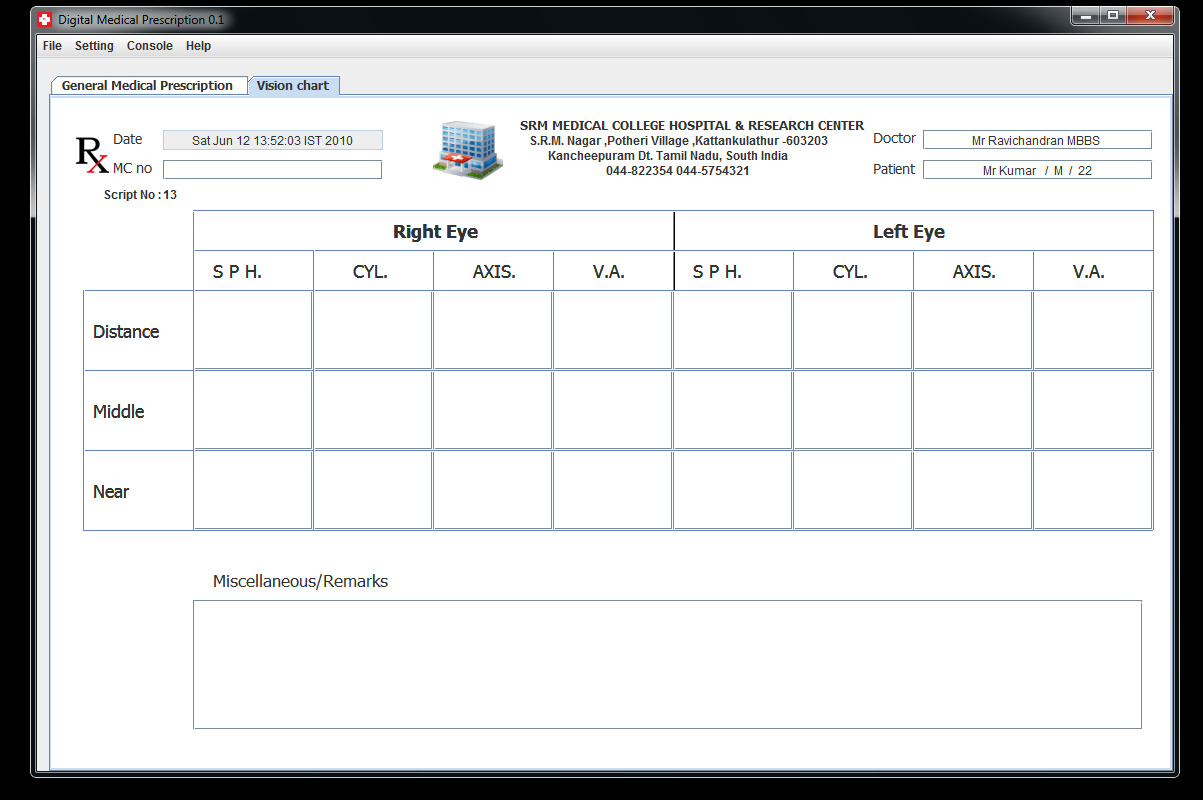Click the MC no input field

point(272,169)
